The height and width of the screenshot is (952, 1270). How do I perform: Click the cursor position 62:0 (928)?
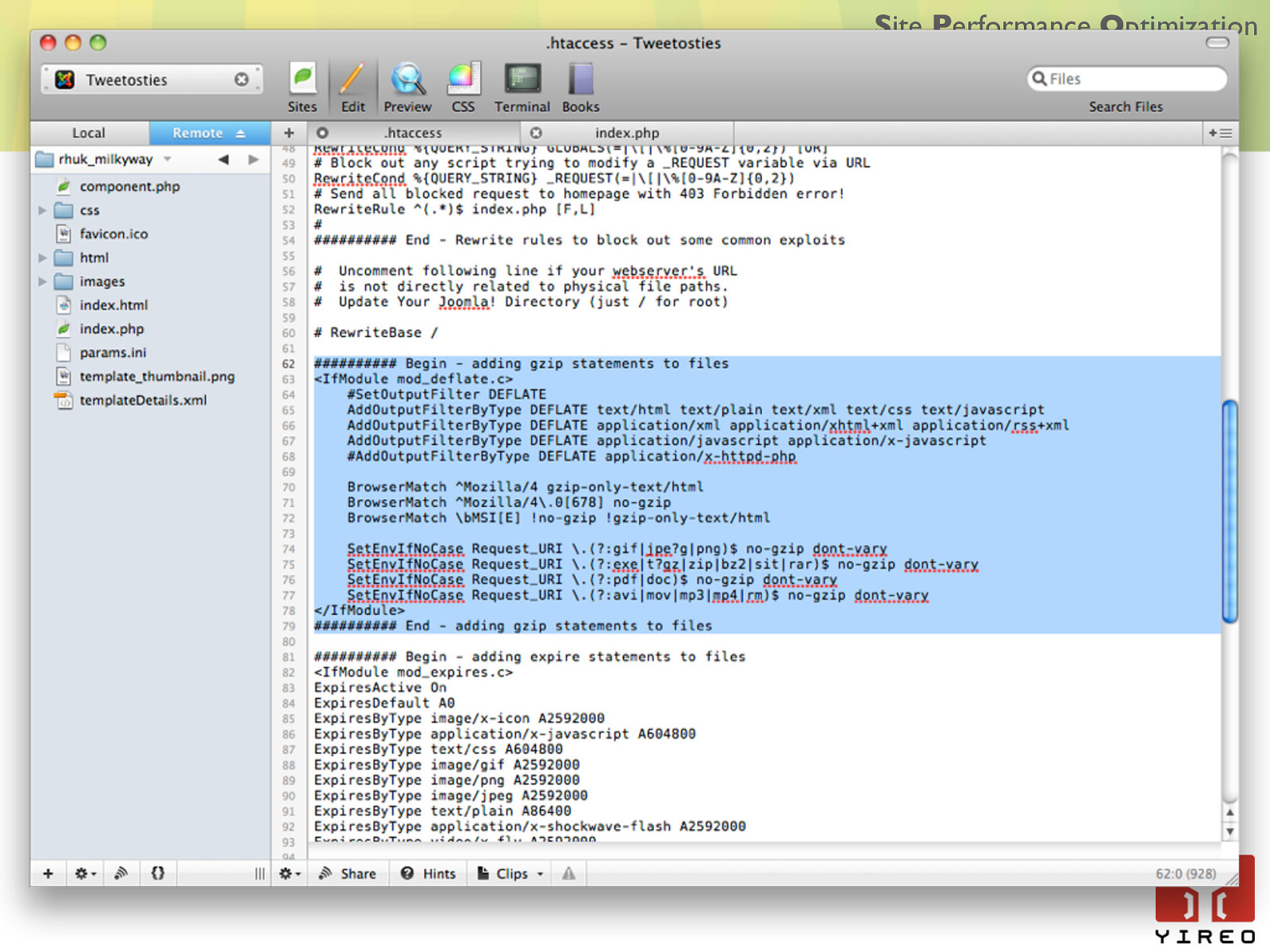pyautogui.click(x=1186, y=873)
